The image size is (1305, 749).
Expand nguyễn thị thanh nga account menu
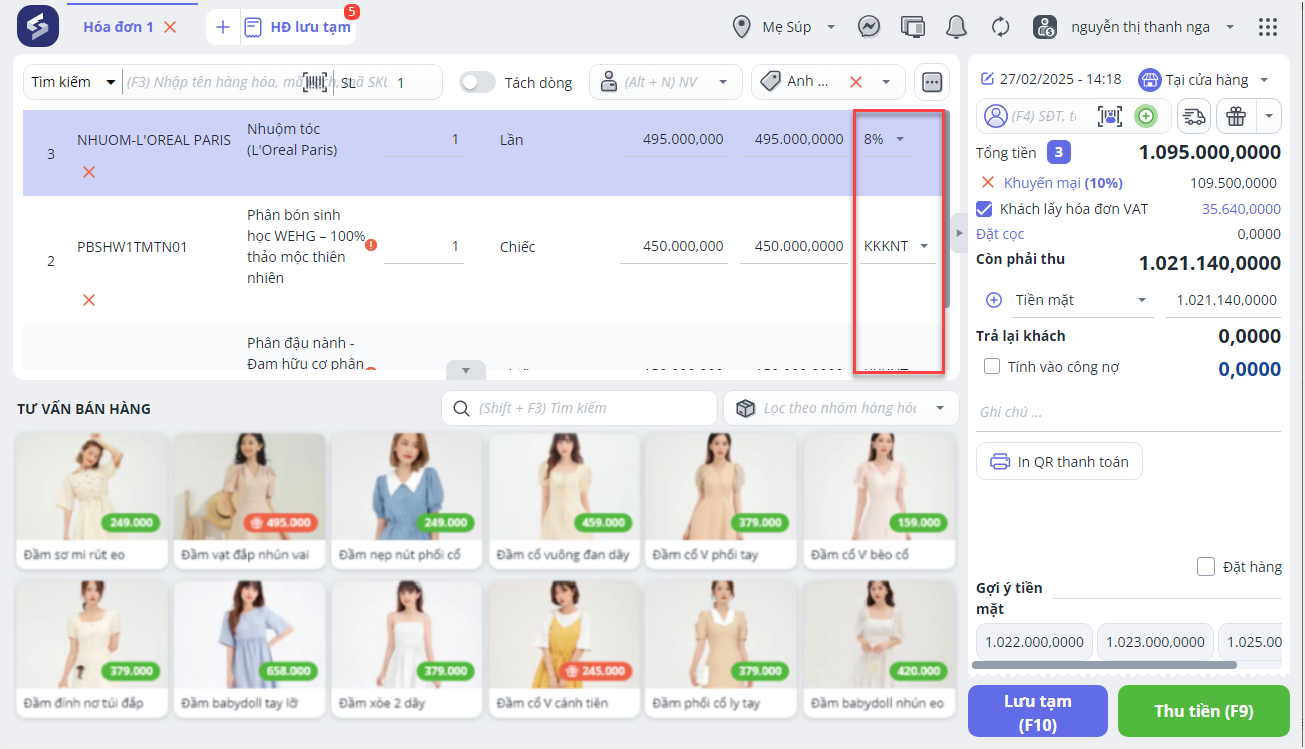click(1229, 27)
